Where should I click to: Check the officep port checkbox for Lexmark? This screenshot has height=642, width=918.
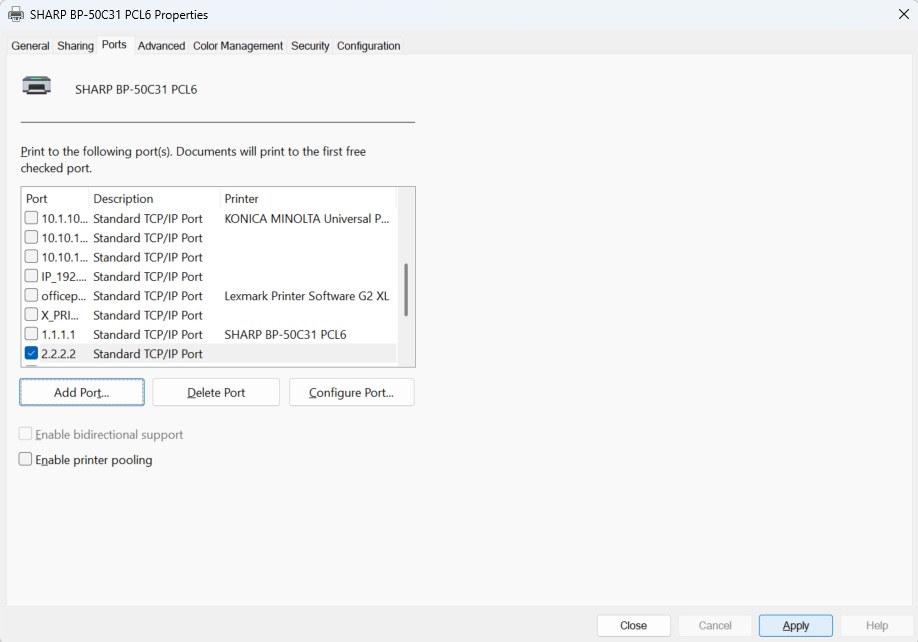coord(32,296)
